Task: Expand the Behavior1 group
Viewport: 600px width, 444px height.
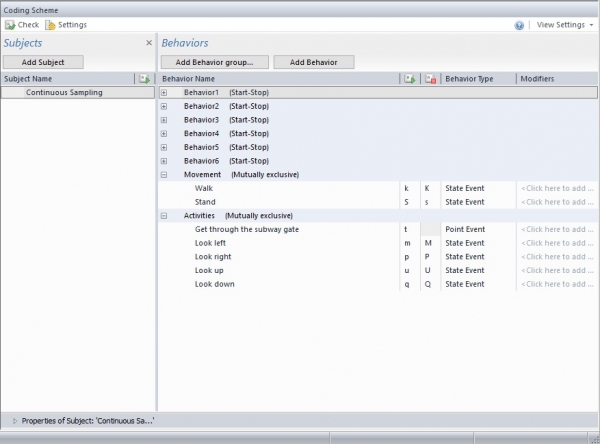Action: (164, 93)
